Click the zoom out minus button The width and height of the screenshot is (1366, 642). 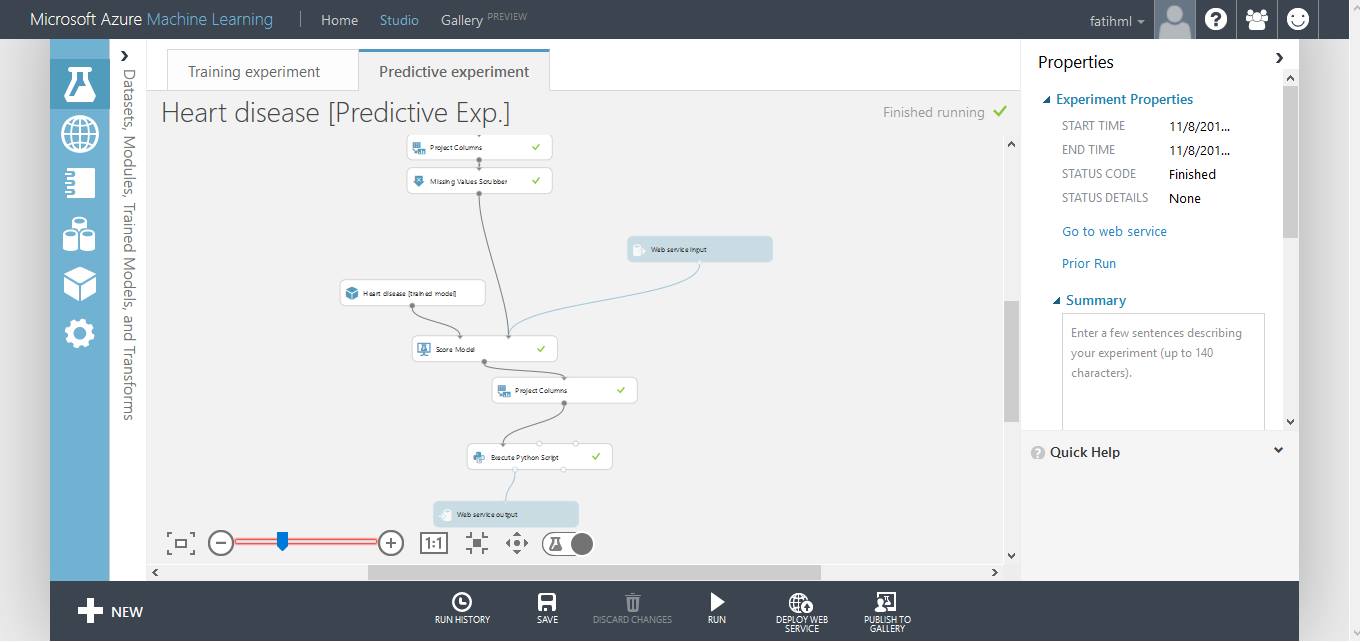221,543
